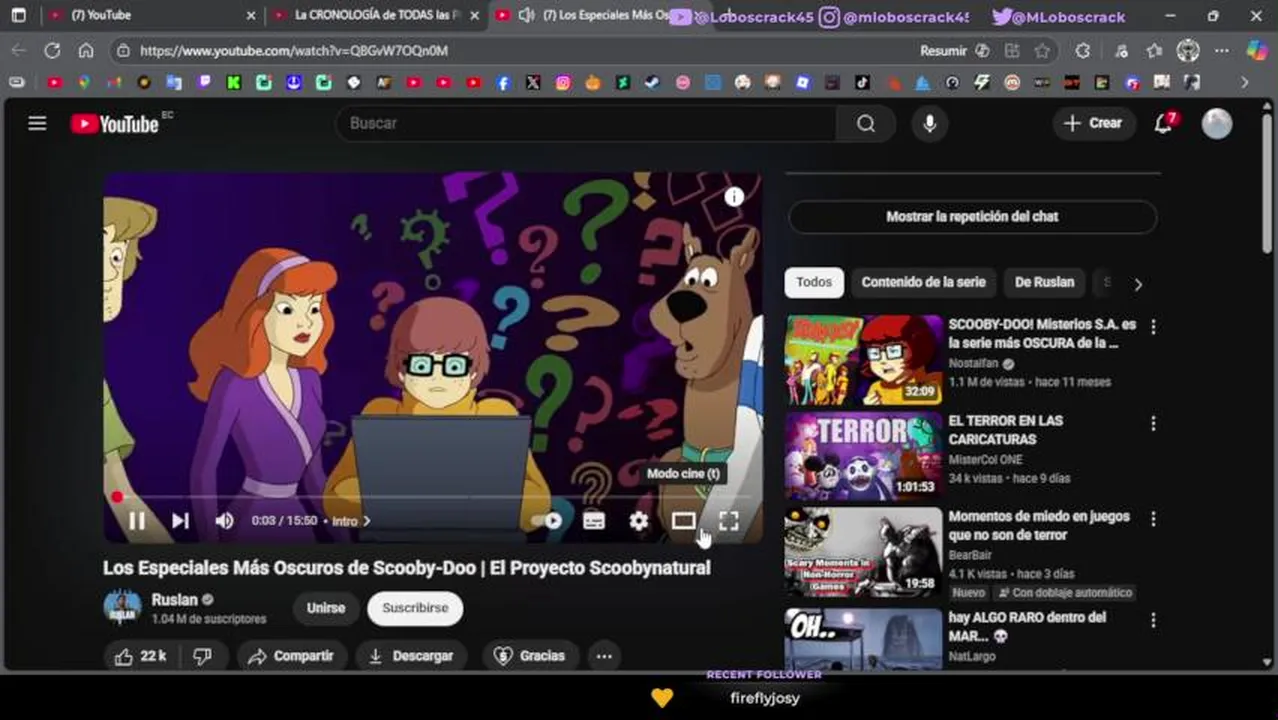Viewport: 1278px width, 720px height.
Task: Show more filter chips with the arrow
Action: pos(1138,284)
